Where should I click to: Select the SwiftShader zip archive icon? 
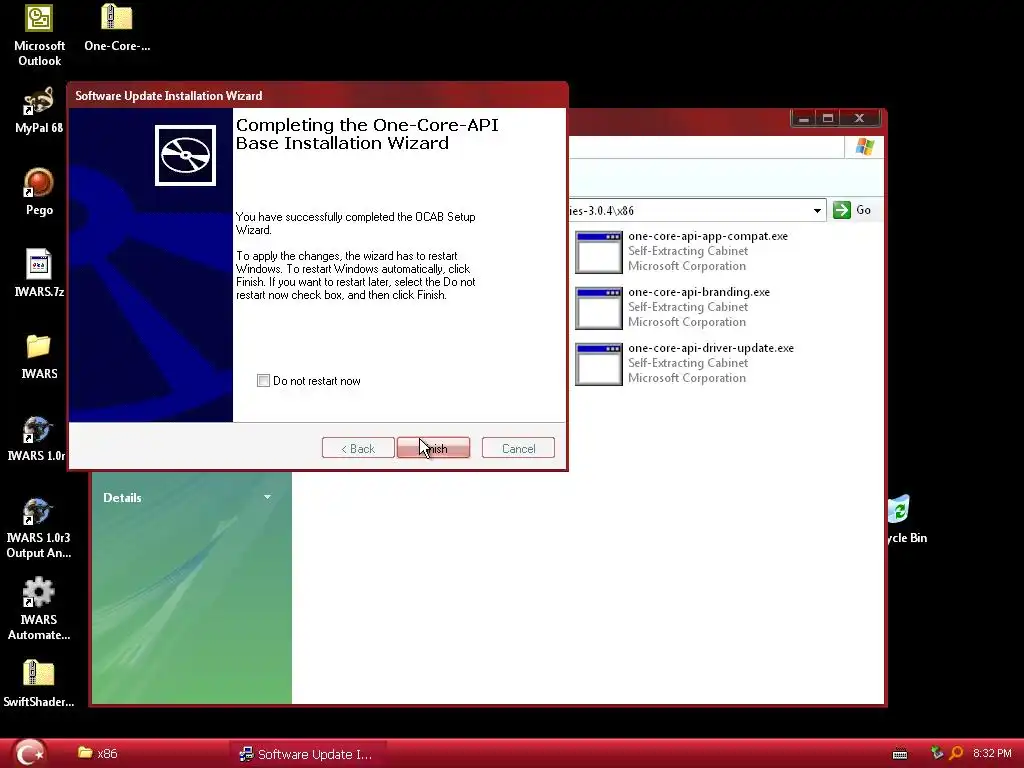coord(39,675)
